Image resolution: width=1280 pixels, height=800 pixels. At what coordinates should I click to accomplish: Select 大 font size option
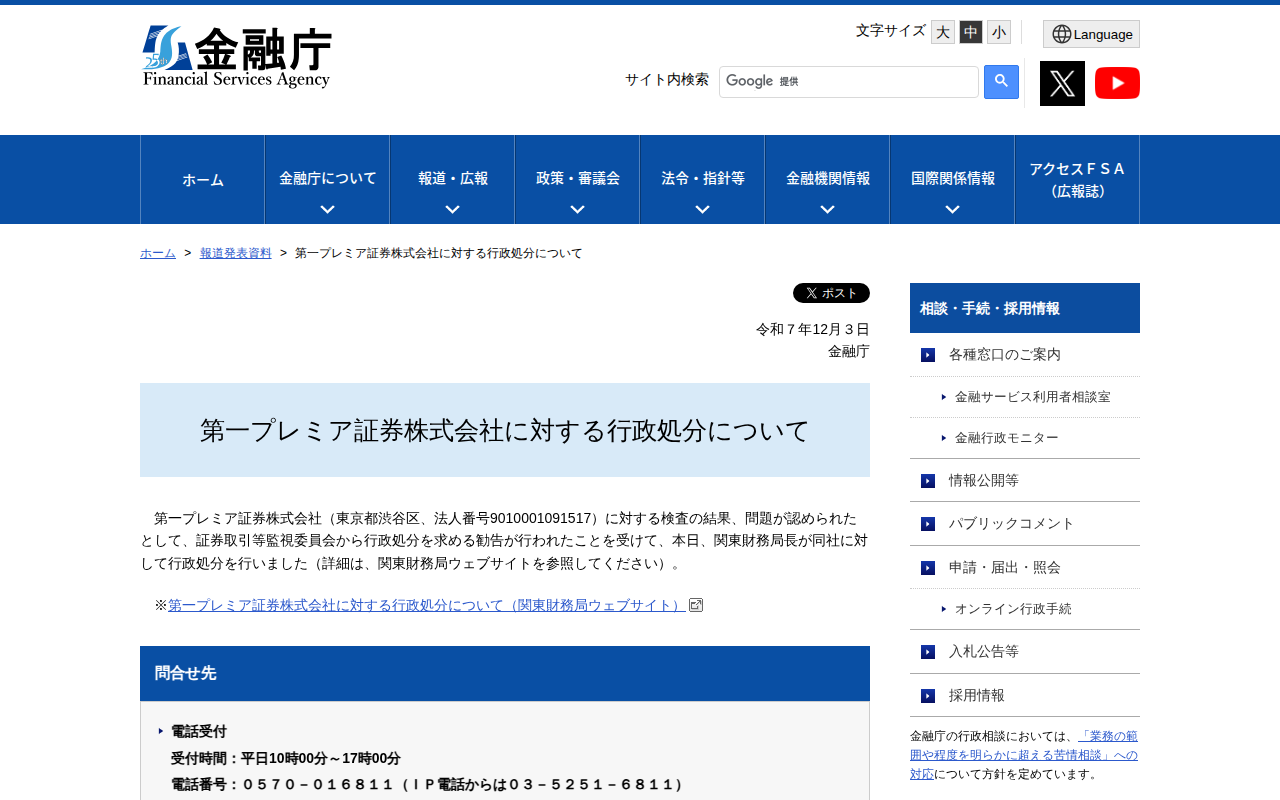coord(942,31)
